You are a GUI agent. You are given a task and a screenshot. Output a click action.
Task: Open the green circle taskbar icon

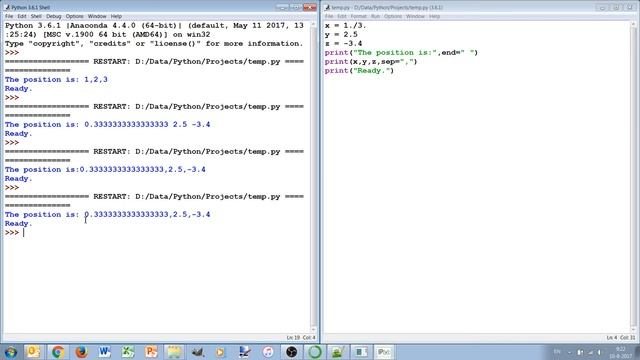[x=315, y=352]
